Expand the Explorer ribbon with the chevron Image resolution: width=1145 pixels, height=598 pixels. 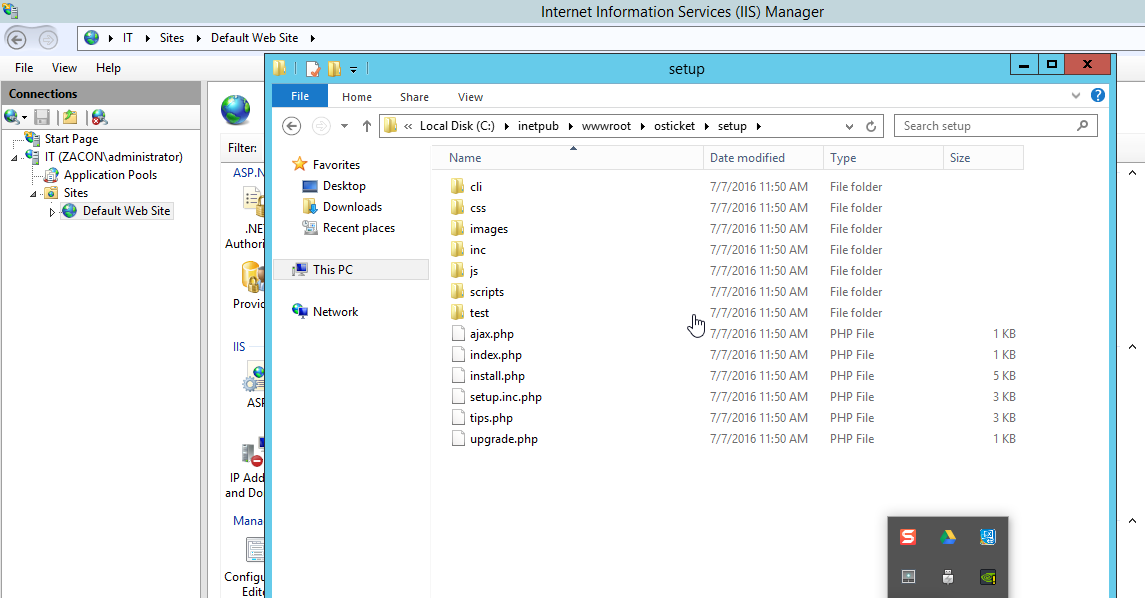pyautogui.click(x=1076, y=96)
